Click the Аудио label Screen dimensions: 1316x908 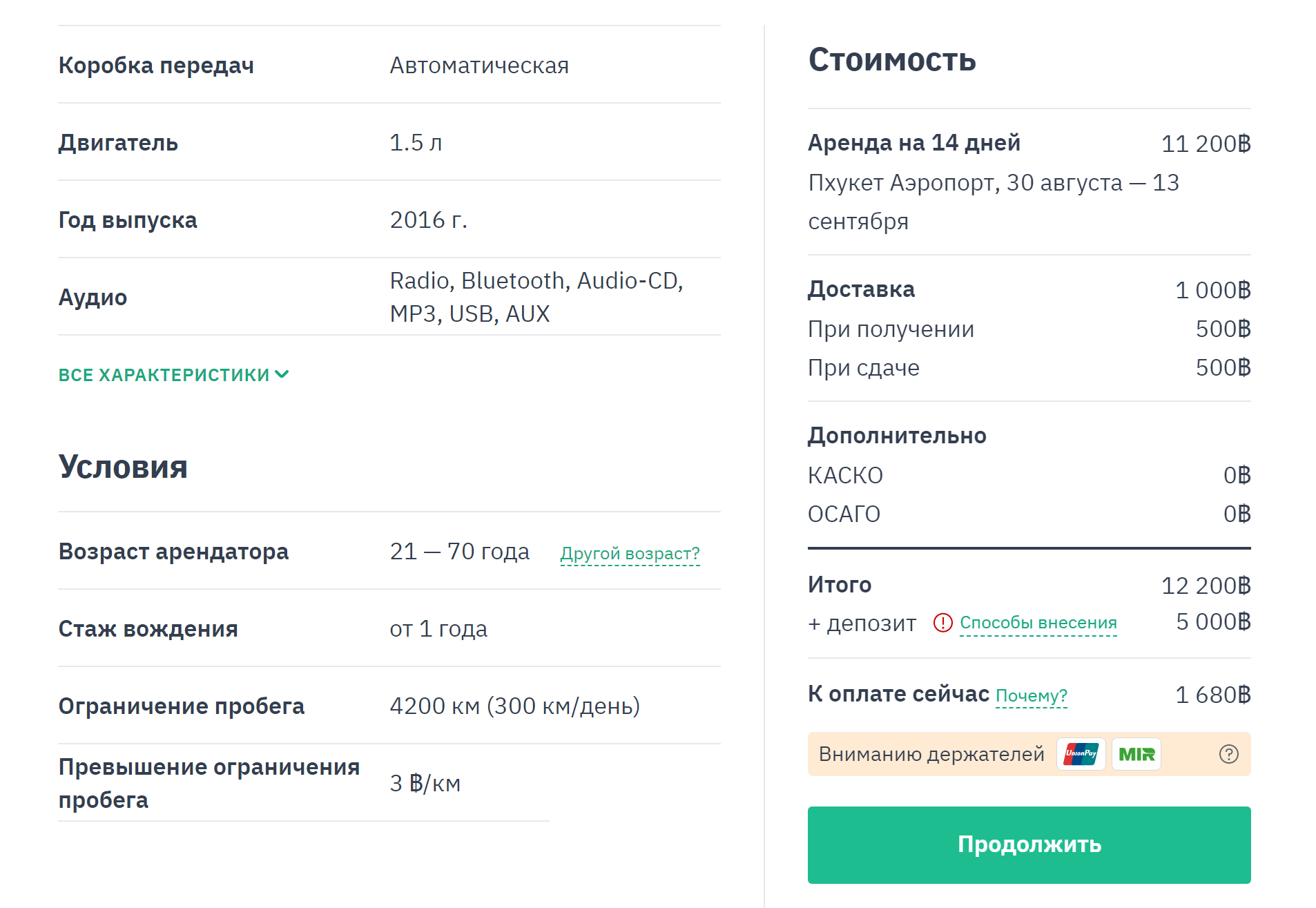pyautogui.click(x=93, y=298)
